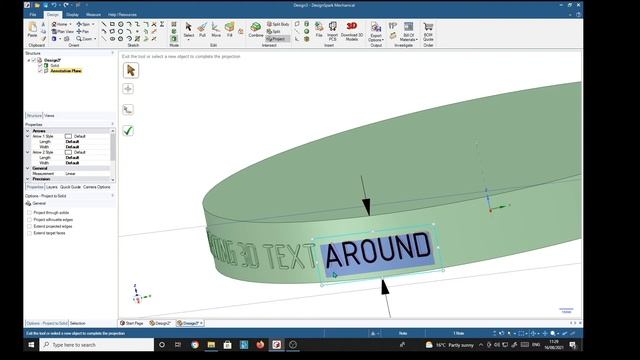Open File Explorer from the taskbar
The height and width of the screenshot is (360, 640).
pos(211,345)
